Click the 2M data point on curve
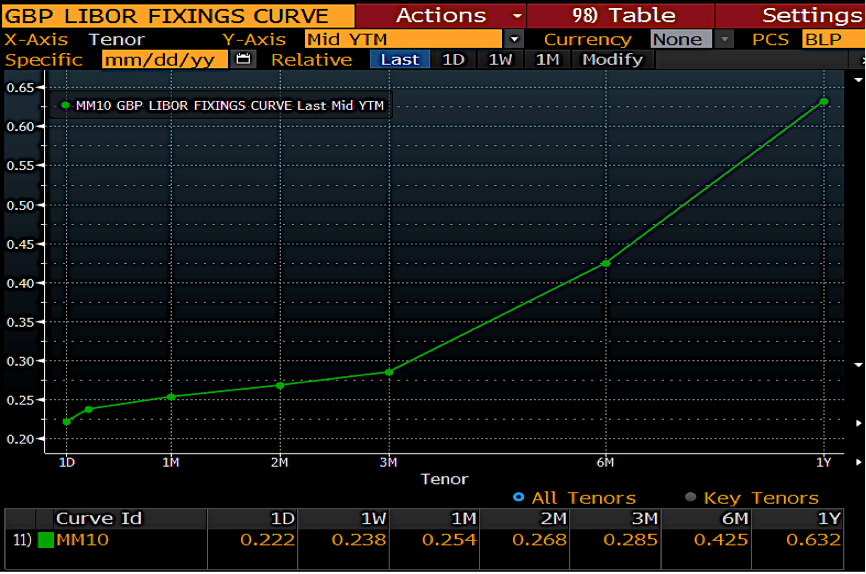The height and width of the screenshot is (574, 866). (x=280, y=386)
